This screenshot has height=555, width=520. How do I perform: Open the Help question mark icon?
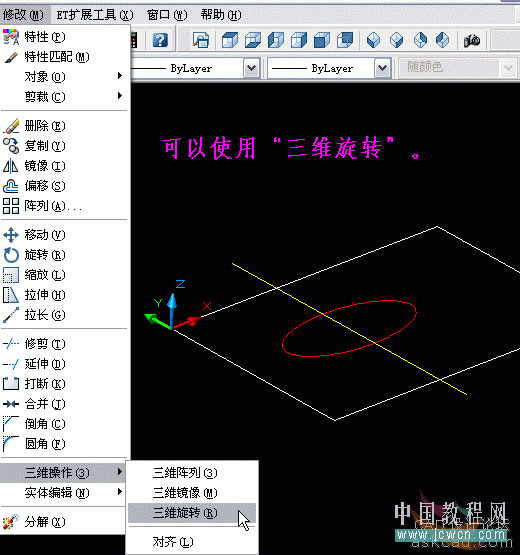click(160, 40)
